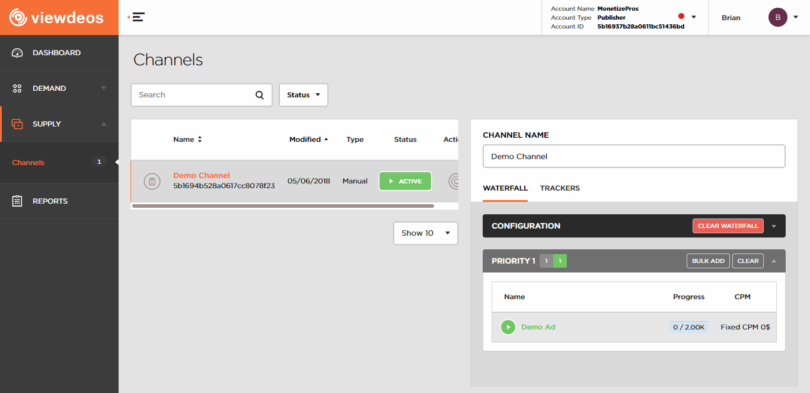This screenshot has width=810, height=393.
Task: Open the Demo Channel link
Action: (201, 176)
